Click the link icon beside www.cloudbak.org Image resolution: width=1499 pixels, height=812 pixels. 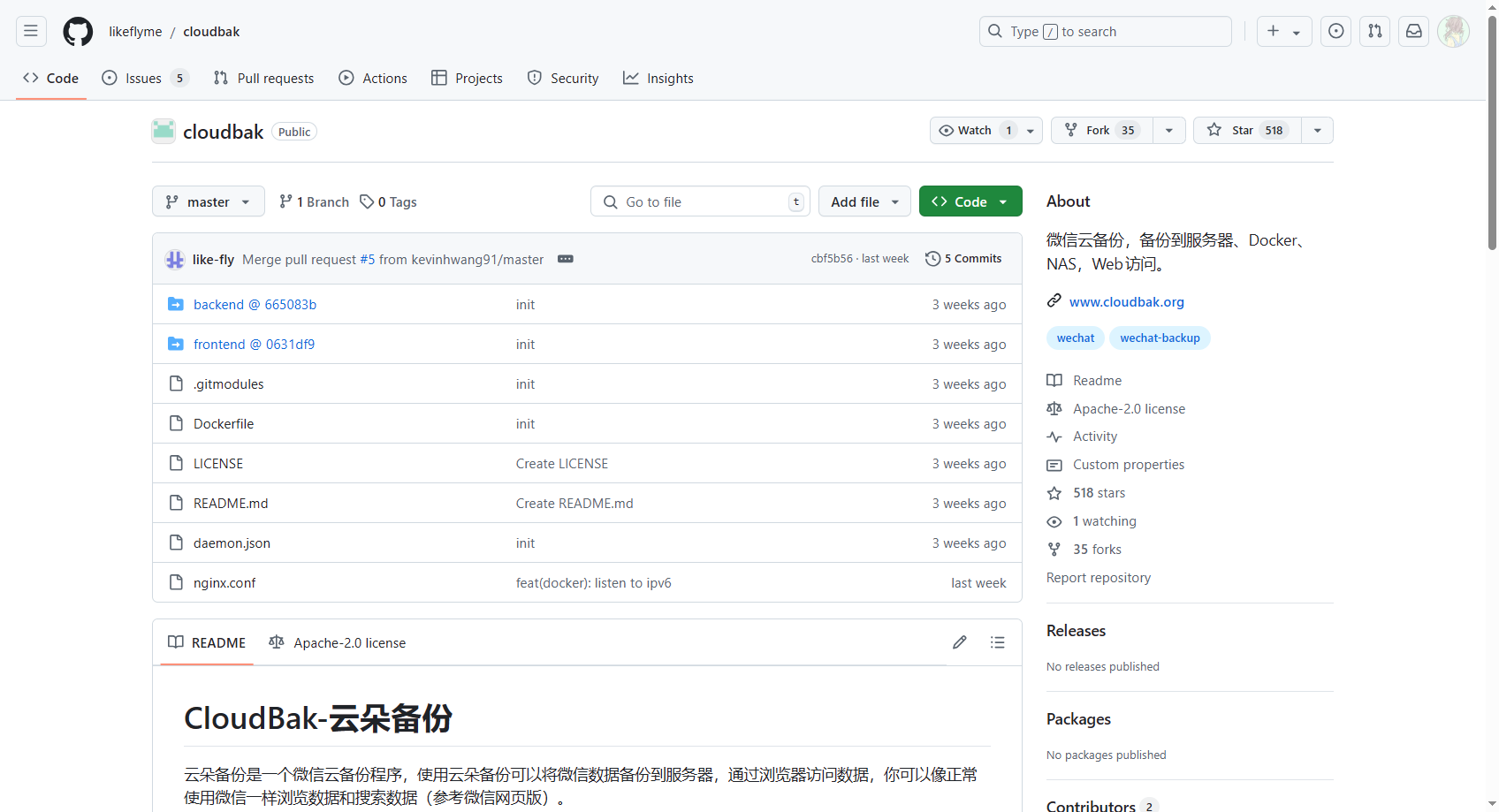(1054, 301)
